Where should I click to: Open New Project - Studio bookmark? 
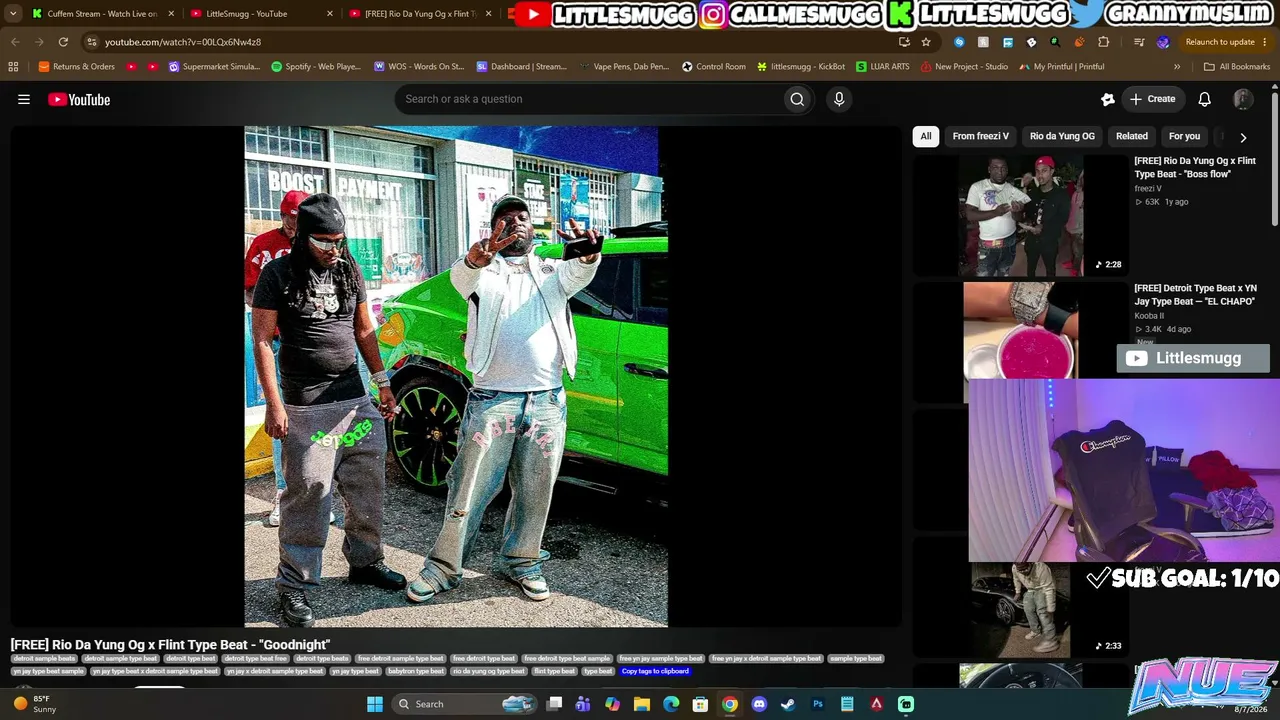coord(965,67)
